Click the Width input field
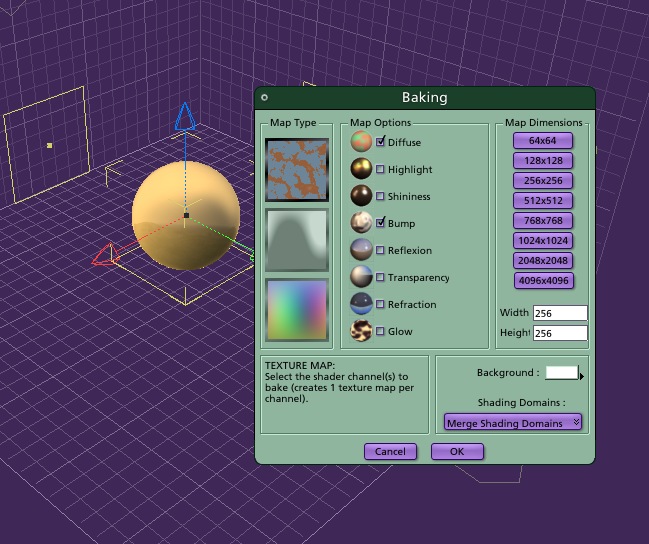 click(x=560, y=313)
